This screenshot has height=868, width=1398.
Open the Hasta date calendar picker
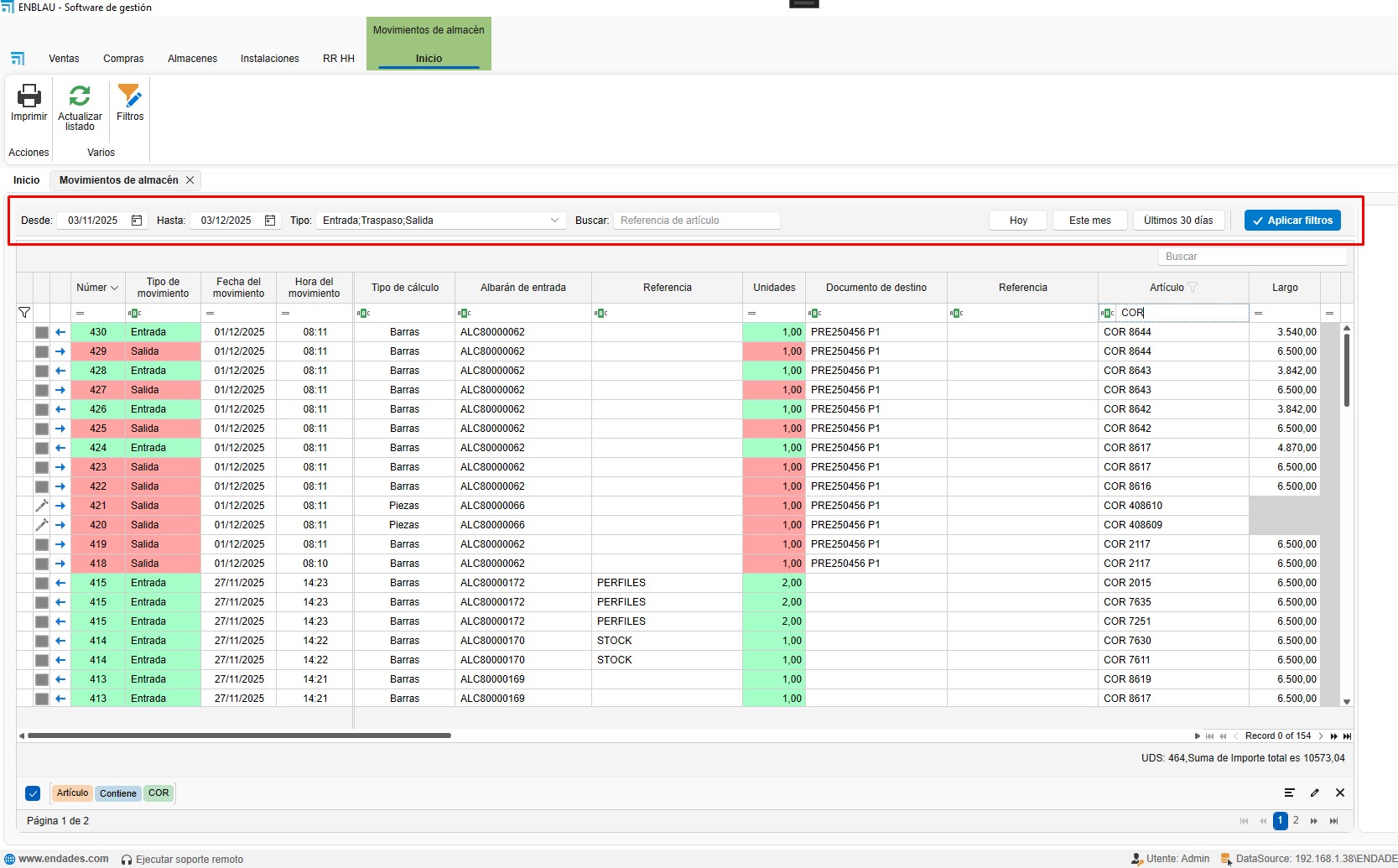coord(270,221)
